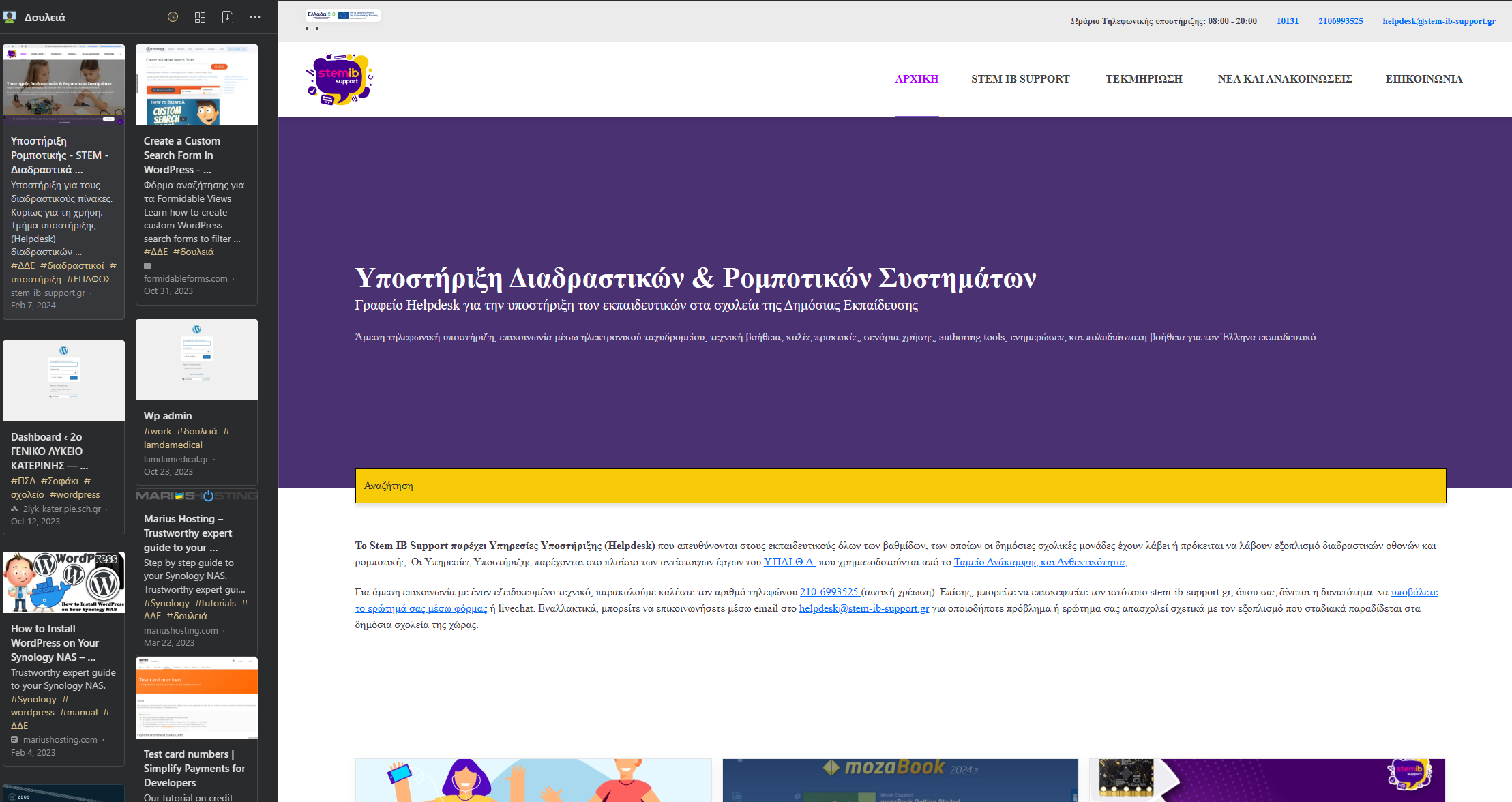
Task: Filter by #ΕΠΑΦΟΣ tag
Action: [89, 279]
